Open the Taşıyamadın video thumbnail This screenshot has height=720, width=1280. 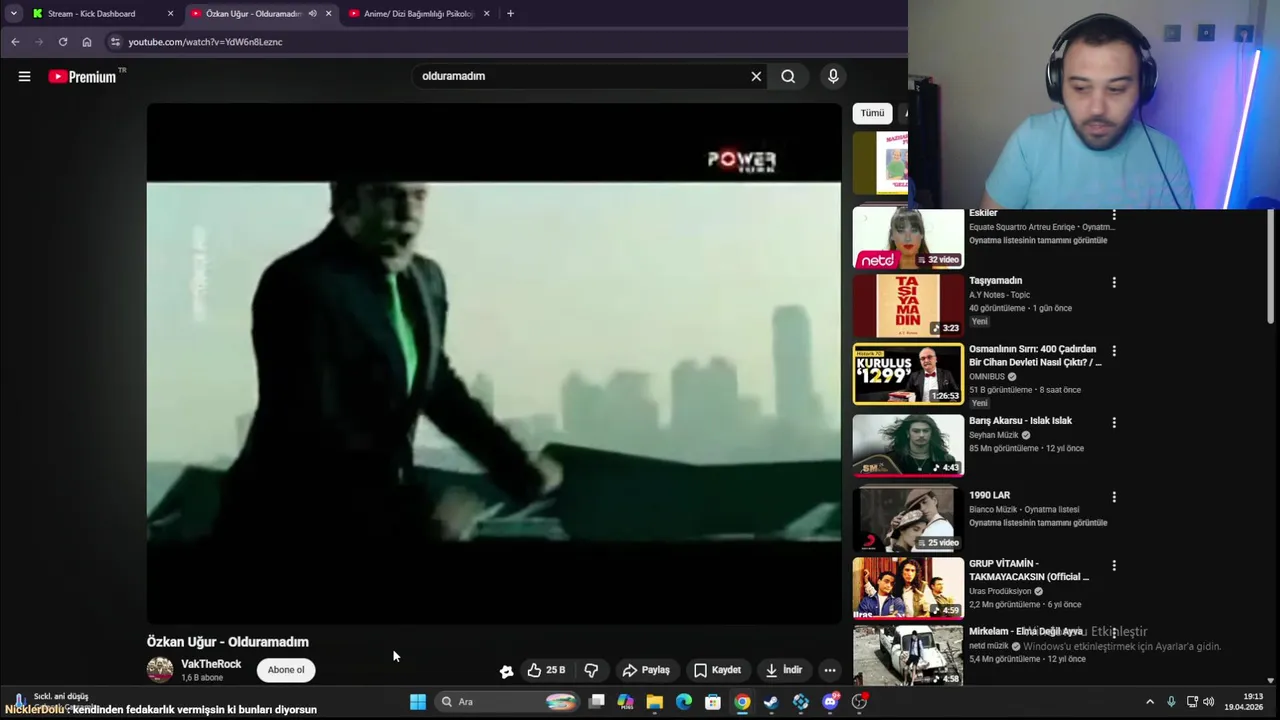pyautogui.click(x=908, y=306)
